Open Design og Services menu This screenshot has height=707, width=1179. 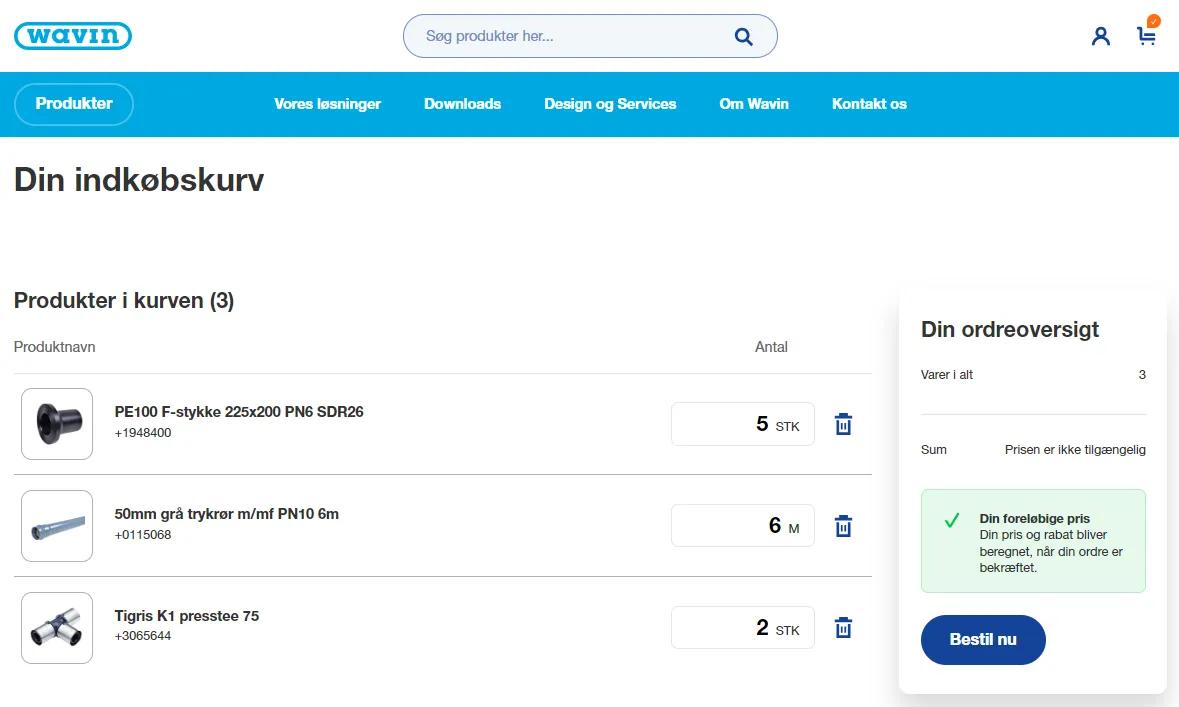click(610, 104)
